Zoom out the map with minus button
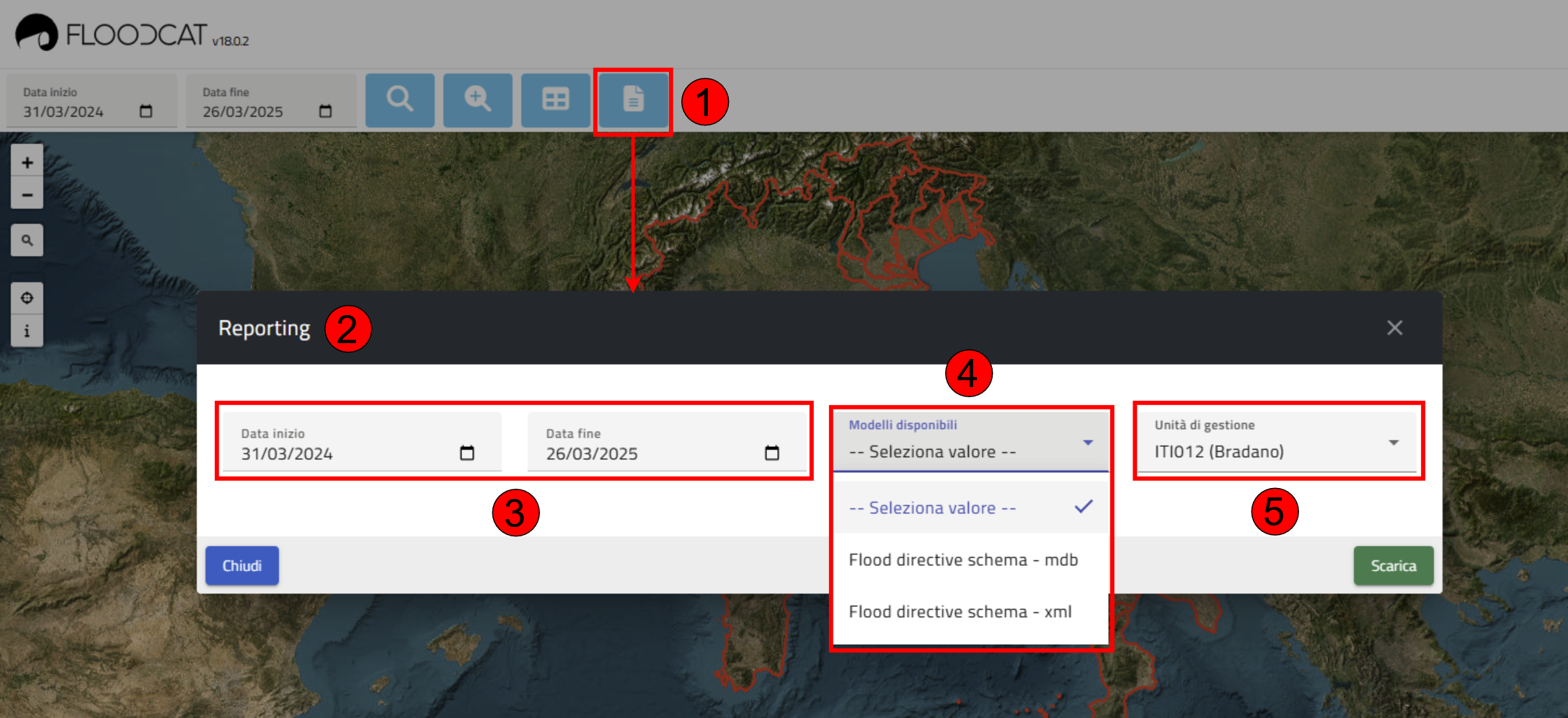Image resolution: width=1568 pixels, height=718 pixels. (27, 195)
